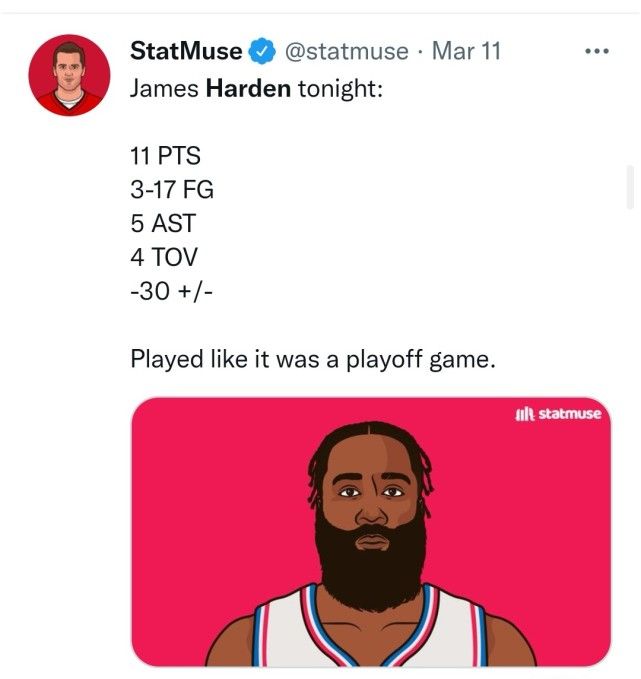Click the bold "Harden" word in tweet
This screenshot has height=679, width=641.
(248, 88)
